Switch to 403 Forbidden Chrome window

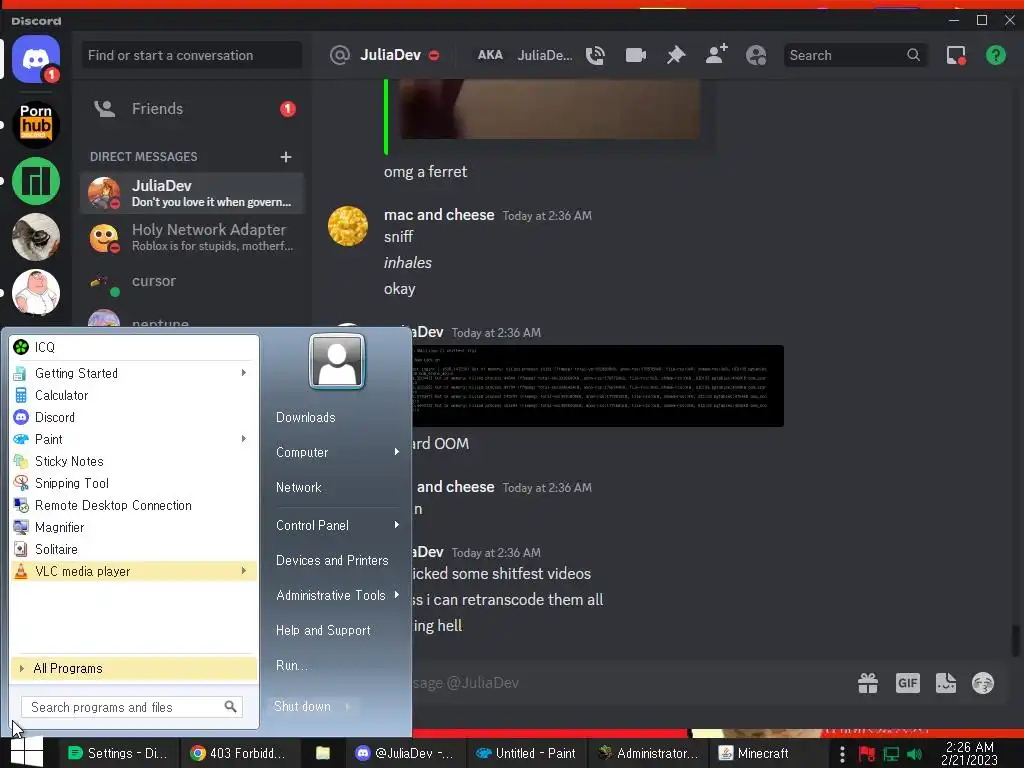coord(238,753)
